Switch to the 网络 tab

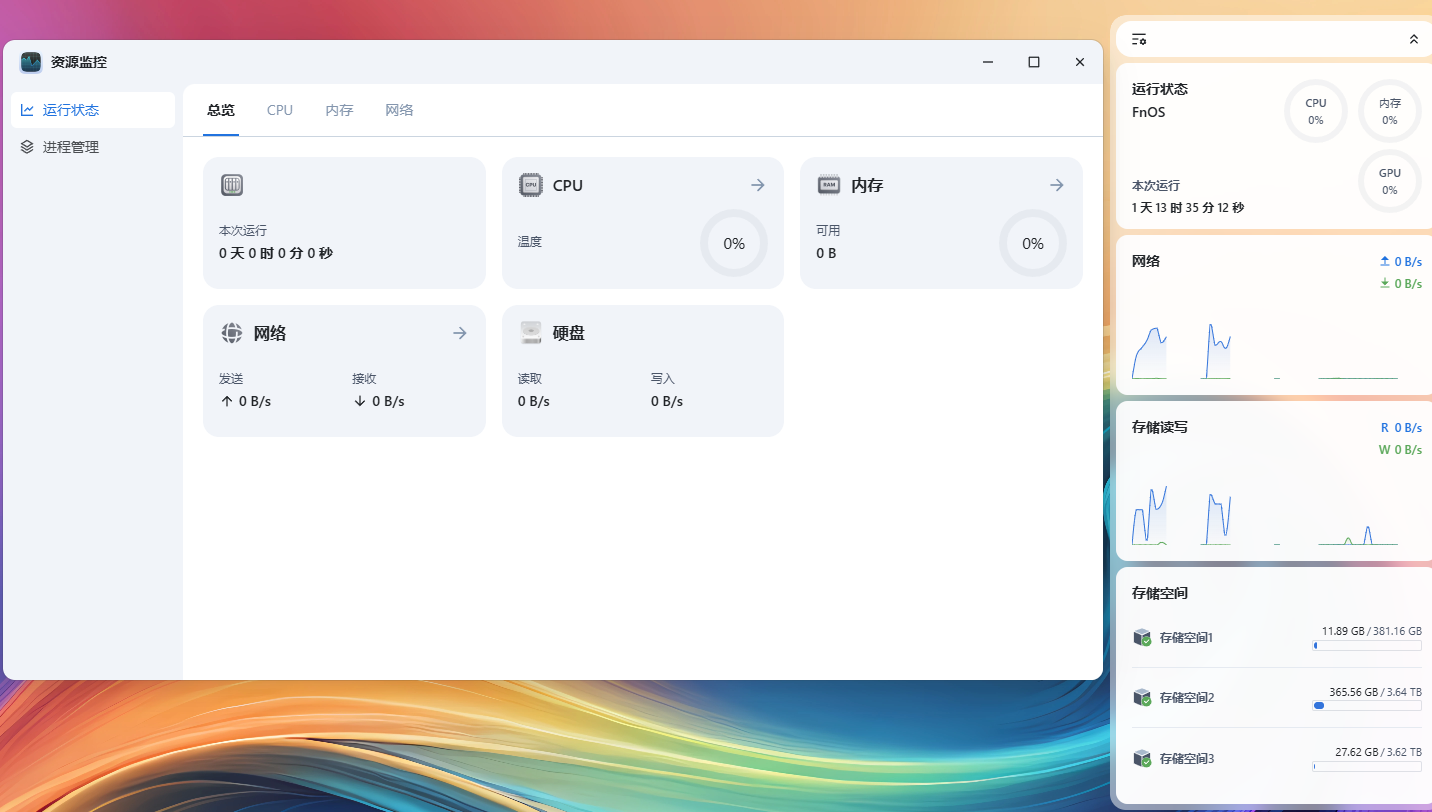[x=399, y=110]
